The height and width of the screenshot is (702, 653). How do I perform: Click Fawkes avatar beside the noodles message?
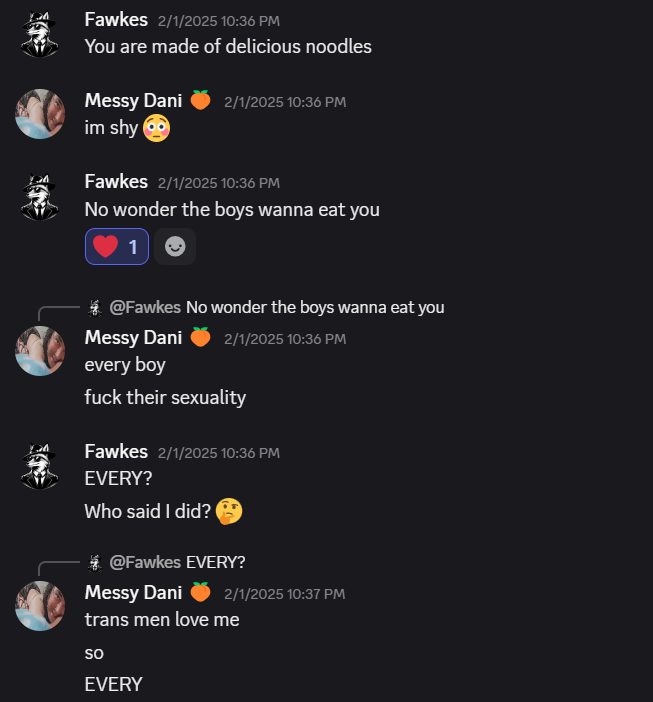[x=40, y=34]
